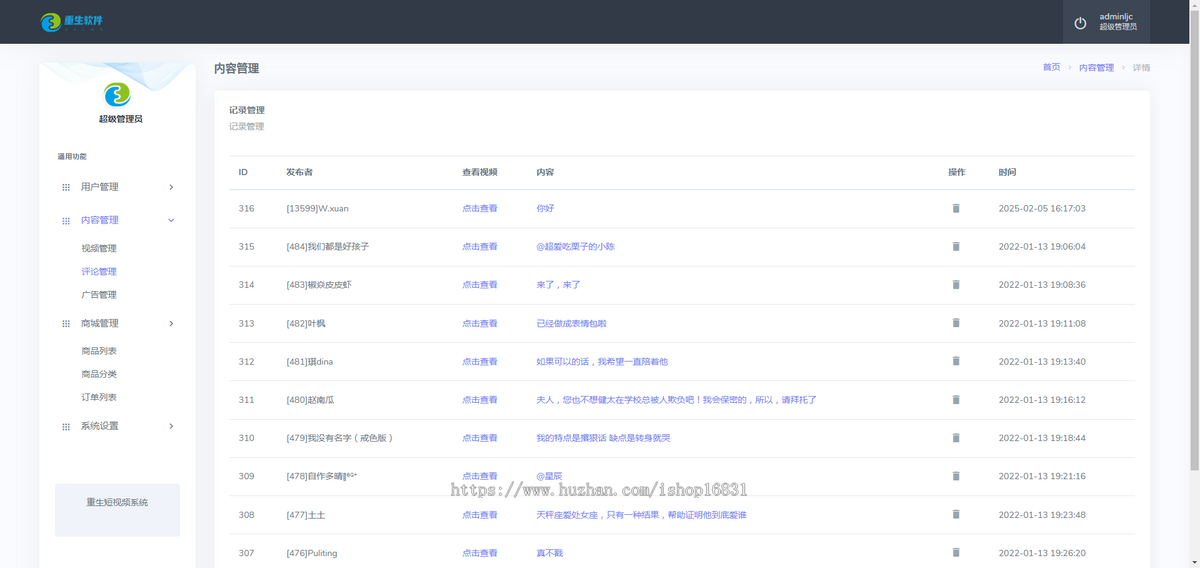Expand the 用户管理 menu
Viewport: 1200px width, 568px height.
tap(171, 187)
